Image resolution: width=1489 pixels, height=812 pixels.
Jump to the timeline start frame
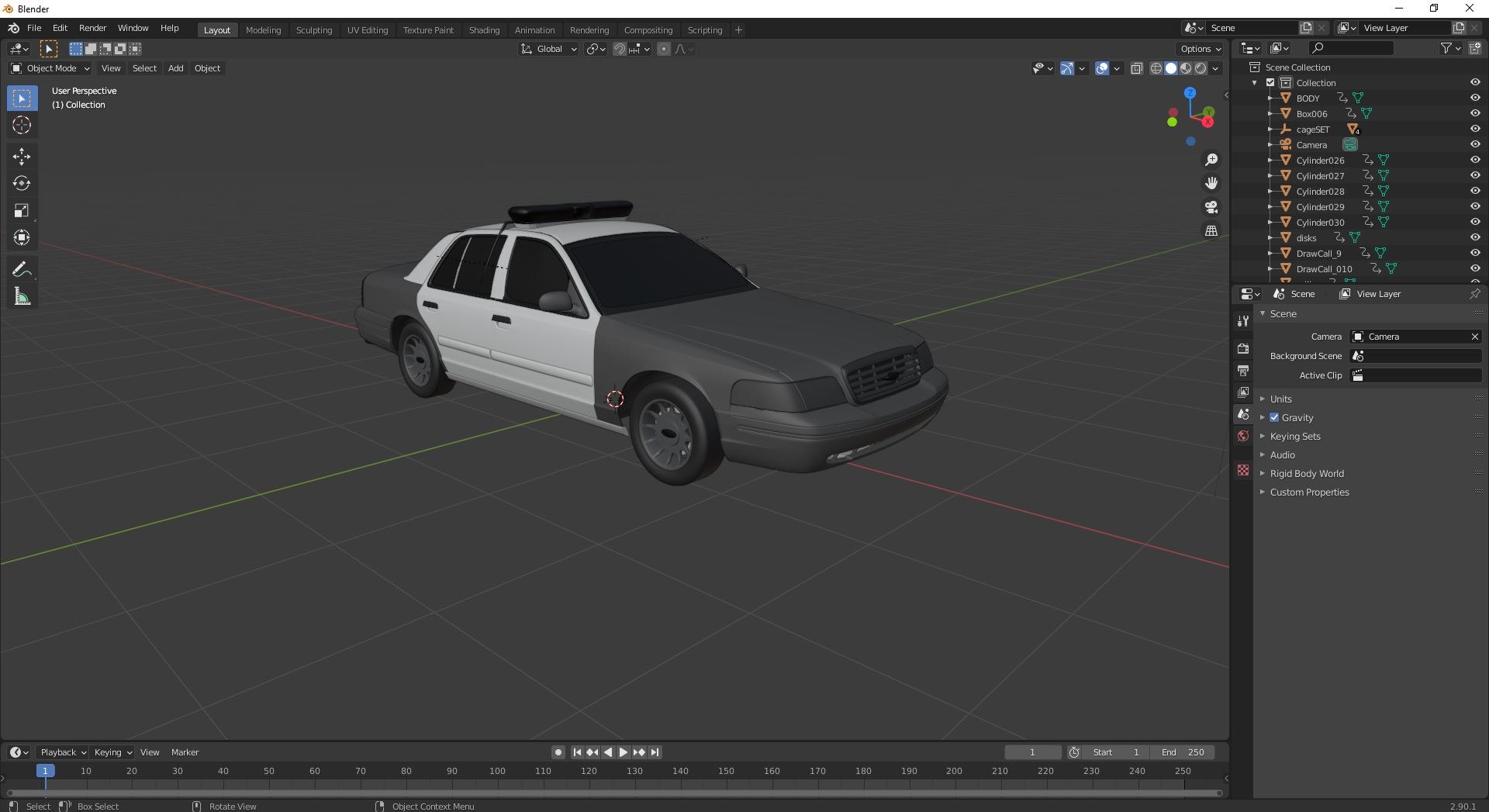tap(577, 752)
